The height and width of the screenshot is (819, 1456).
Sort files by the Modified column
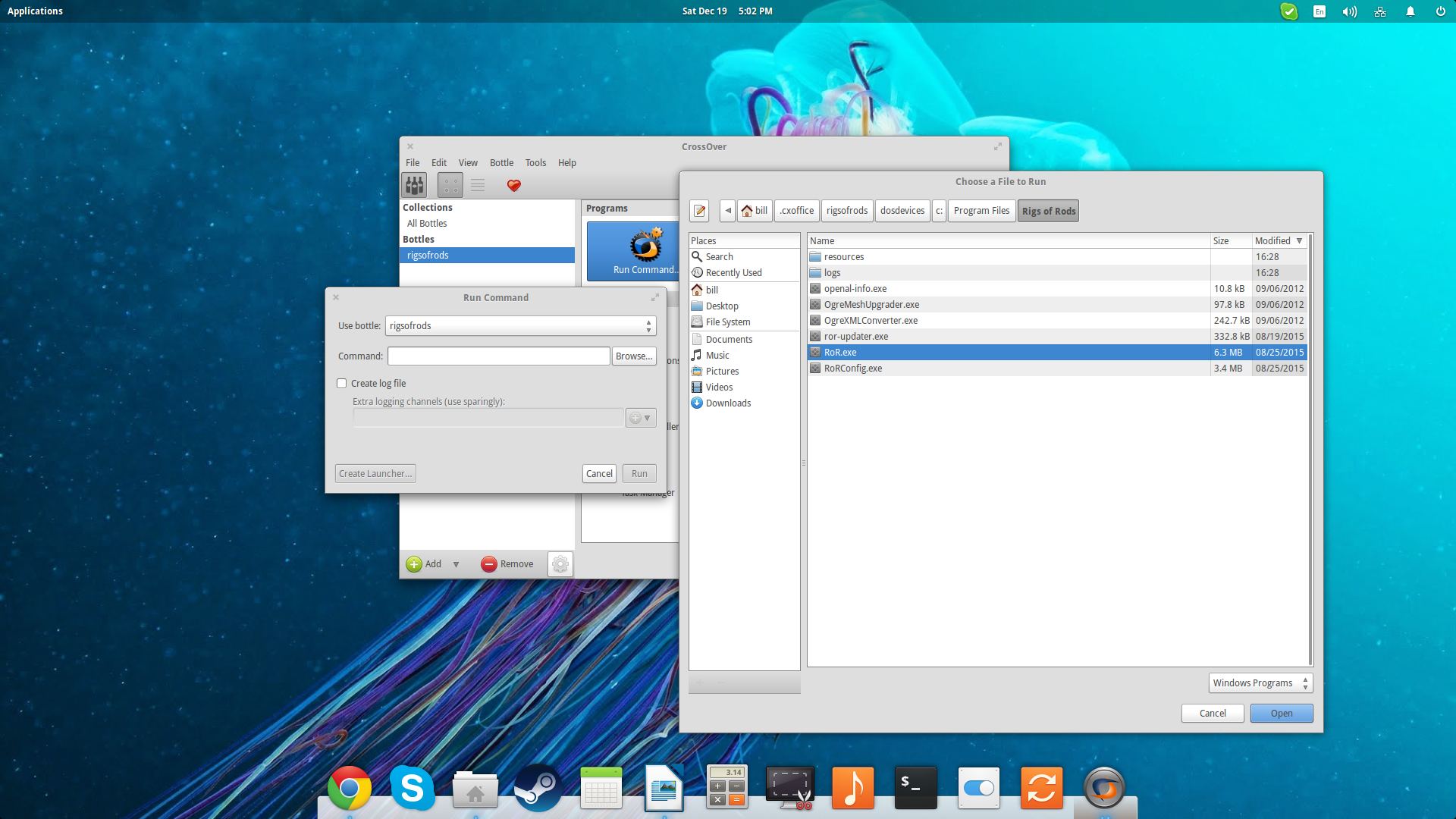point(1279,240)
